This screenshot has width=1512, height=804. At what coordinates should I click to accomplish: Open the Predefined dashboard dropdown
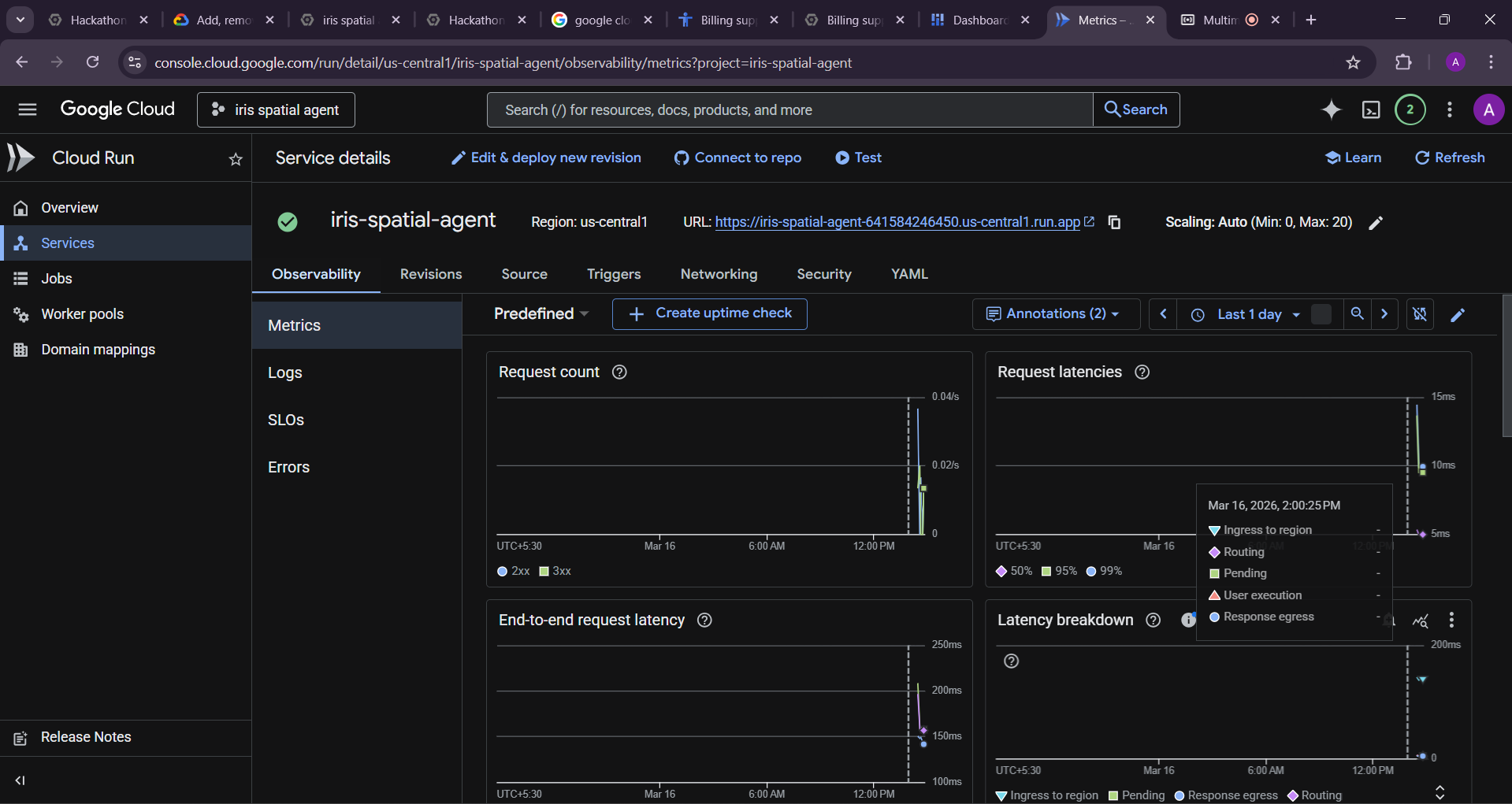[541, 313]
